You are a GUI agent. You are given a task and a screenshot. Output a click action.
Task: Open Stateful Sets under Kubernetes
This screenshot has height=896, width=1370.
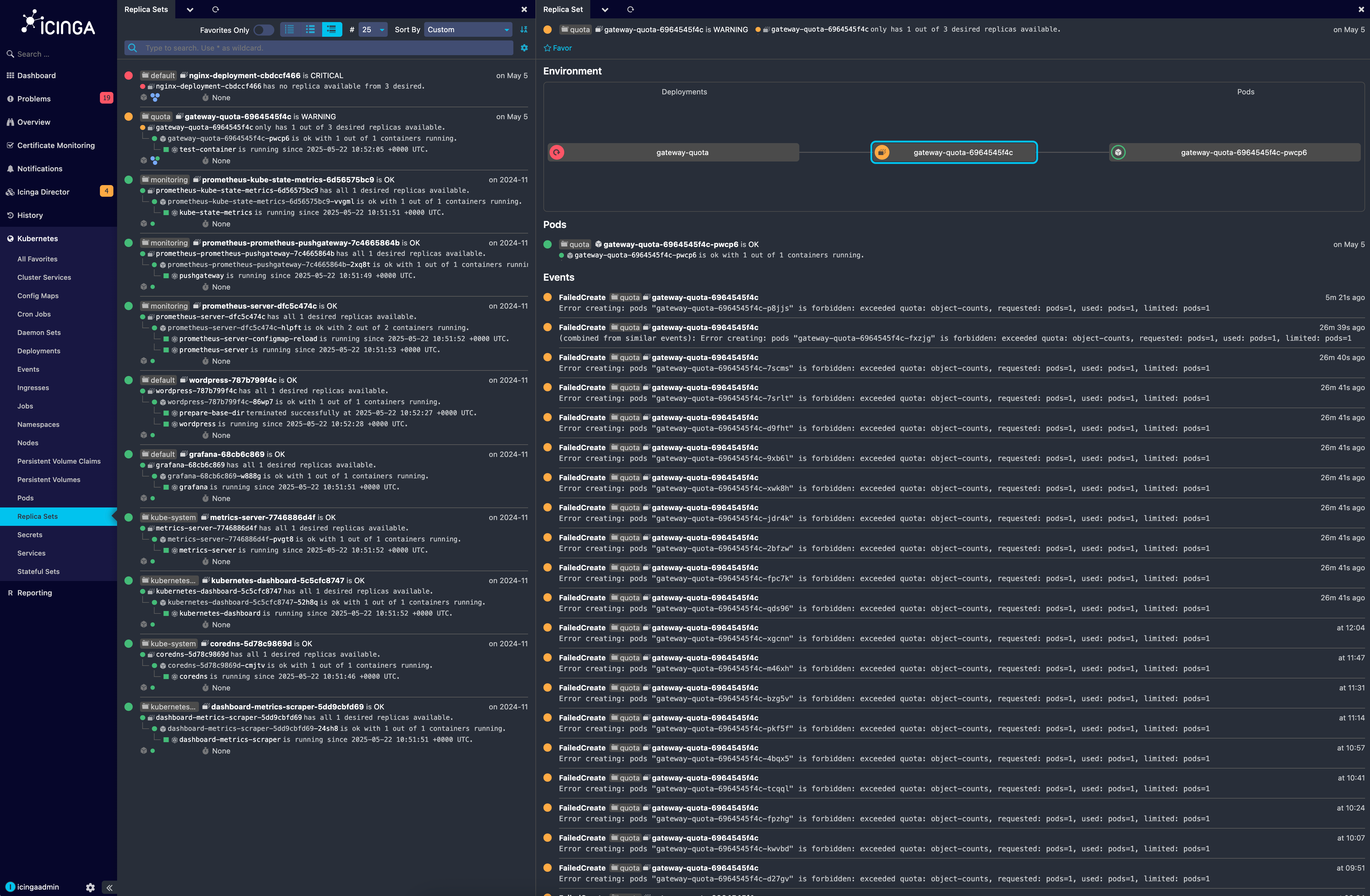point(39,572)
